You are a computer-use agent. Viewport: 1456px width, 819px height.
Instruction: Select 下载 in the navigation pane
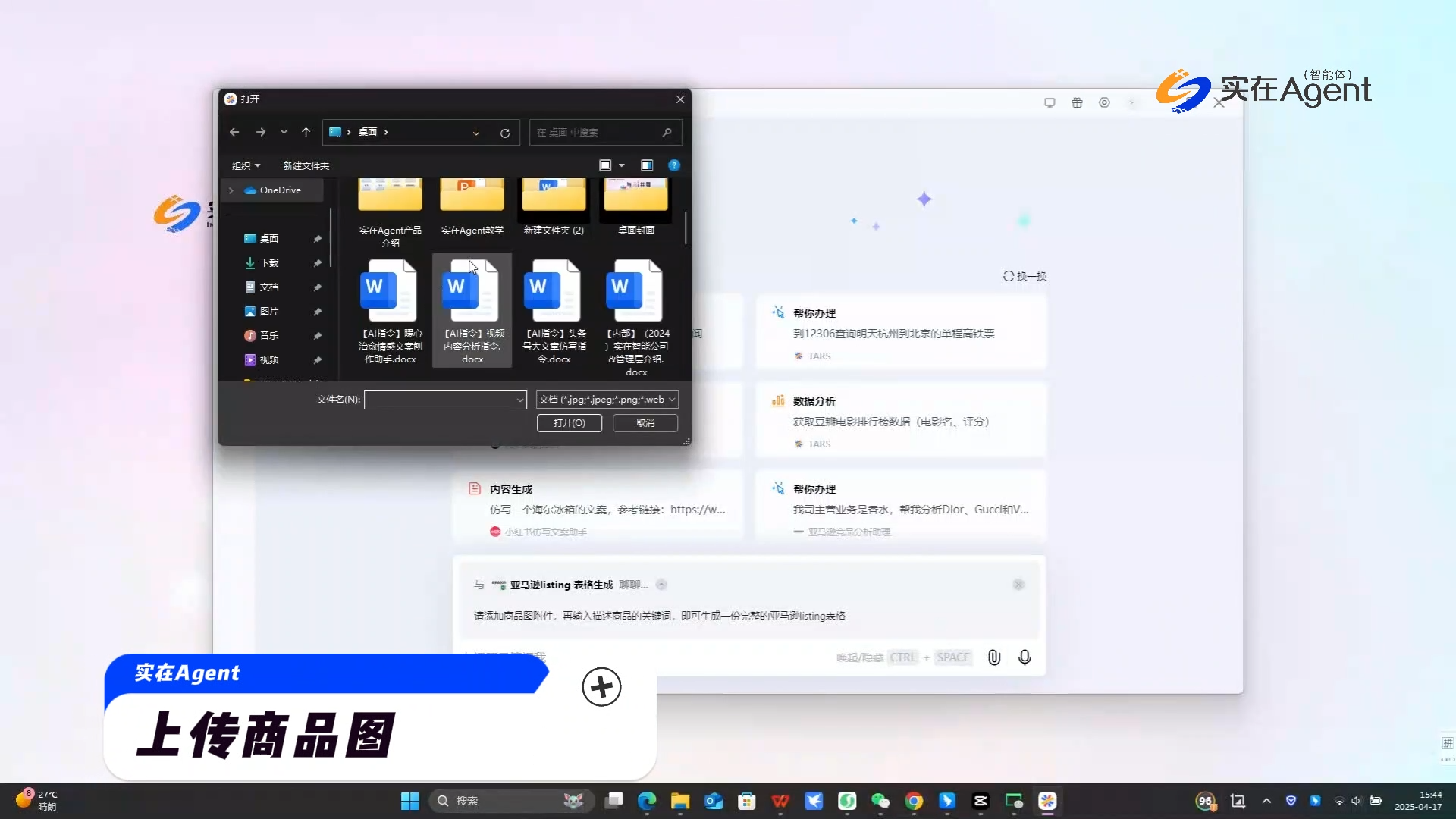(x=269, y=263)
